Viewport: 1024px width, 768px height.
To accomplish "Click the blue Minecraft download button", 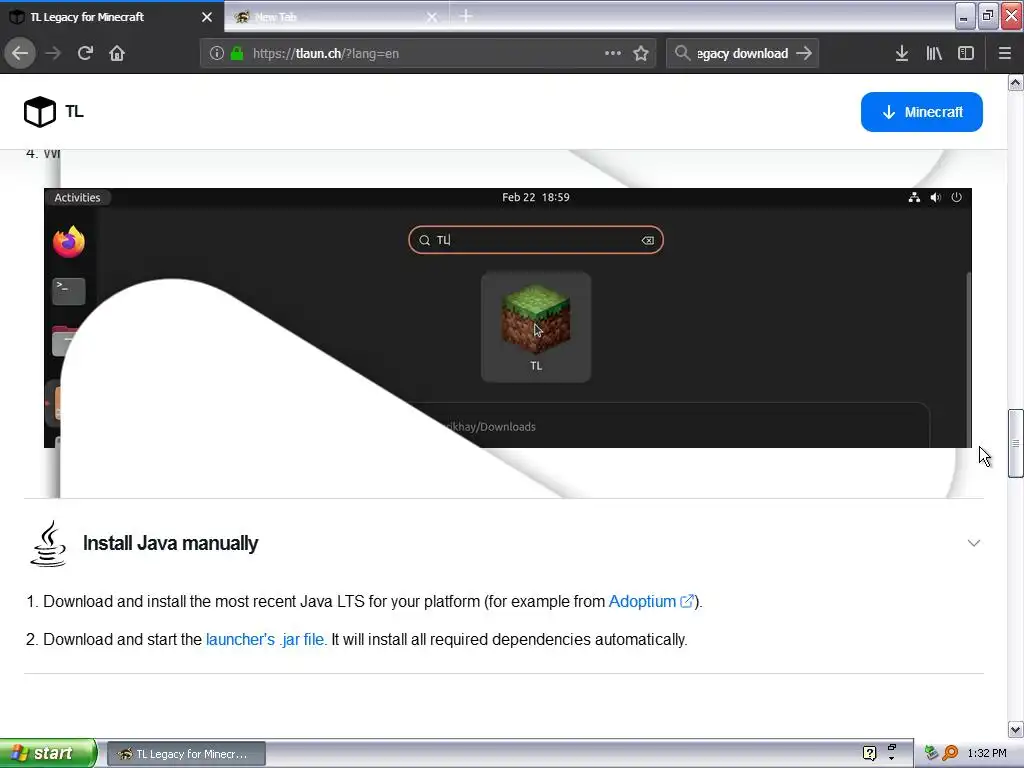I will point(921,112).
